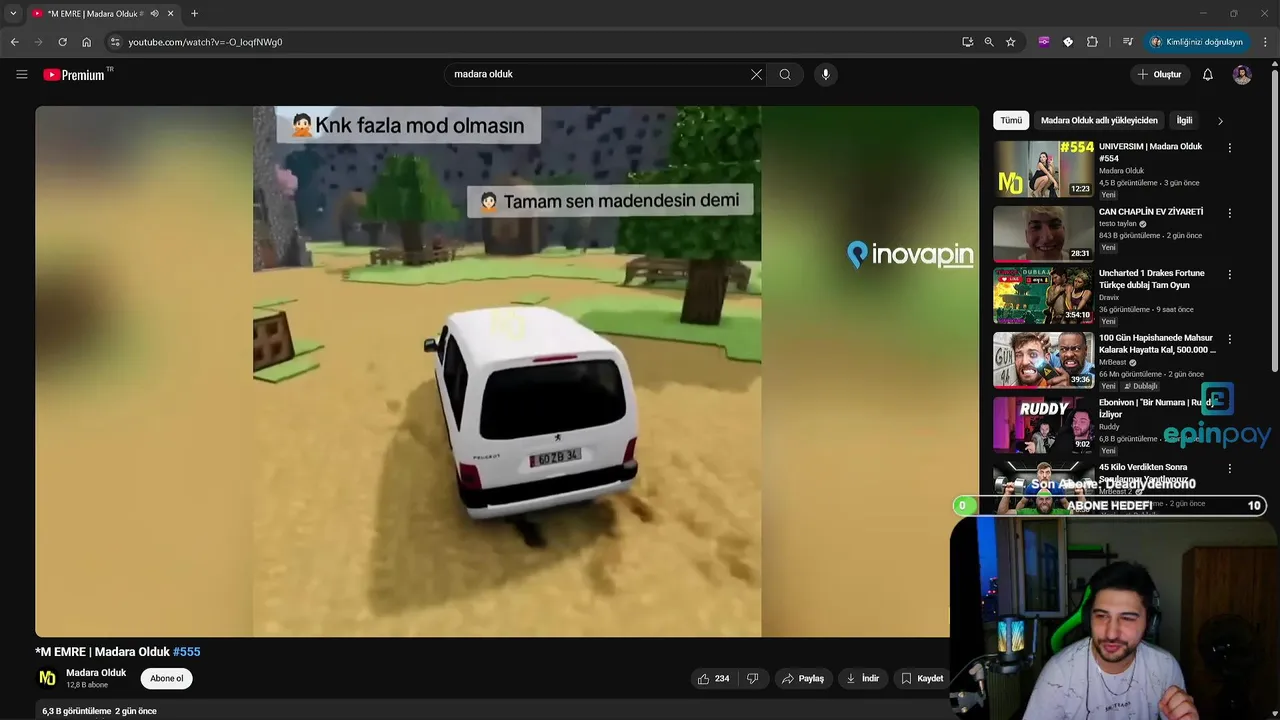The height and width of the screenshot is (720, 1280).
Task: Open the browser home page
Action: click(87, 42)
